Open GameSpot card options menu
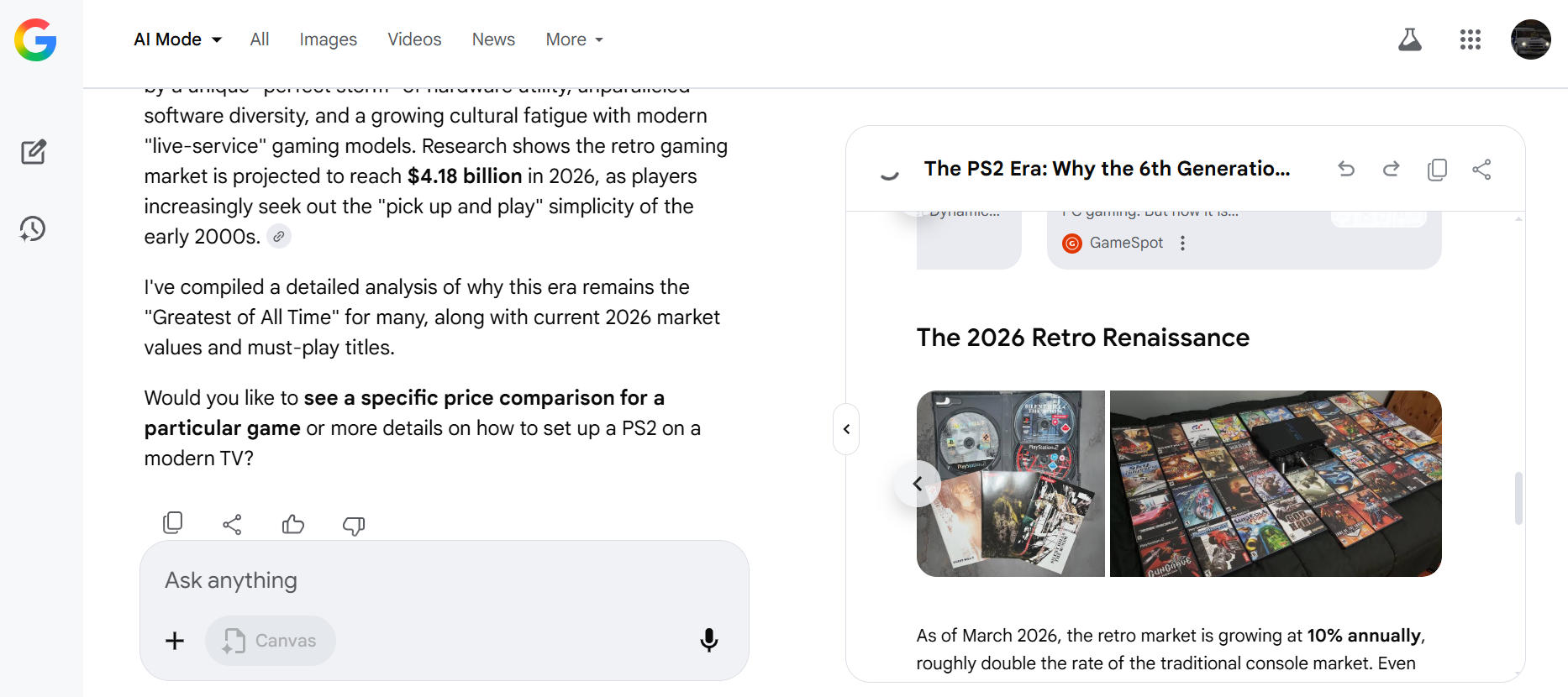 (x=1182, y=243)
